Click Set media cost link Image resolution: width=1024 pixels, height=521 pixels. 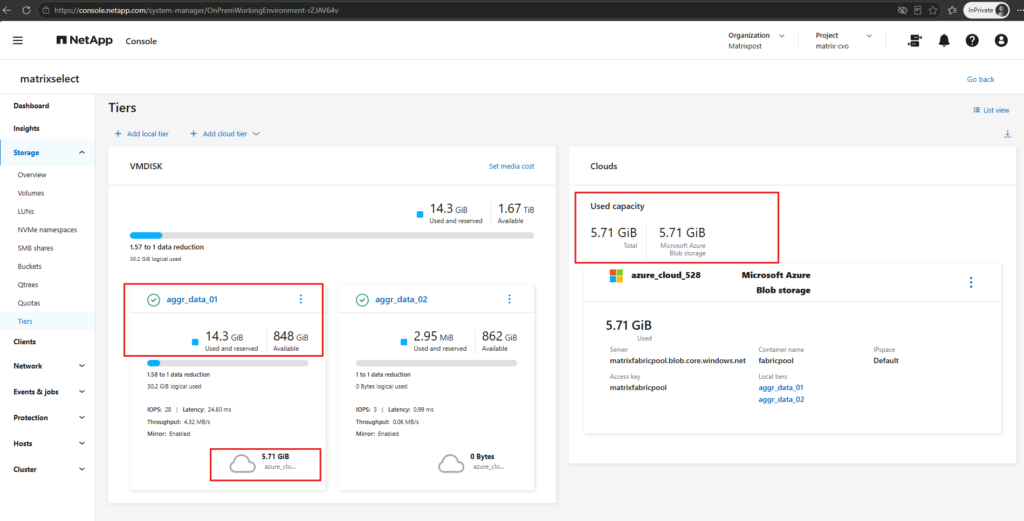click(511, 166)
